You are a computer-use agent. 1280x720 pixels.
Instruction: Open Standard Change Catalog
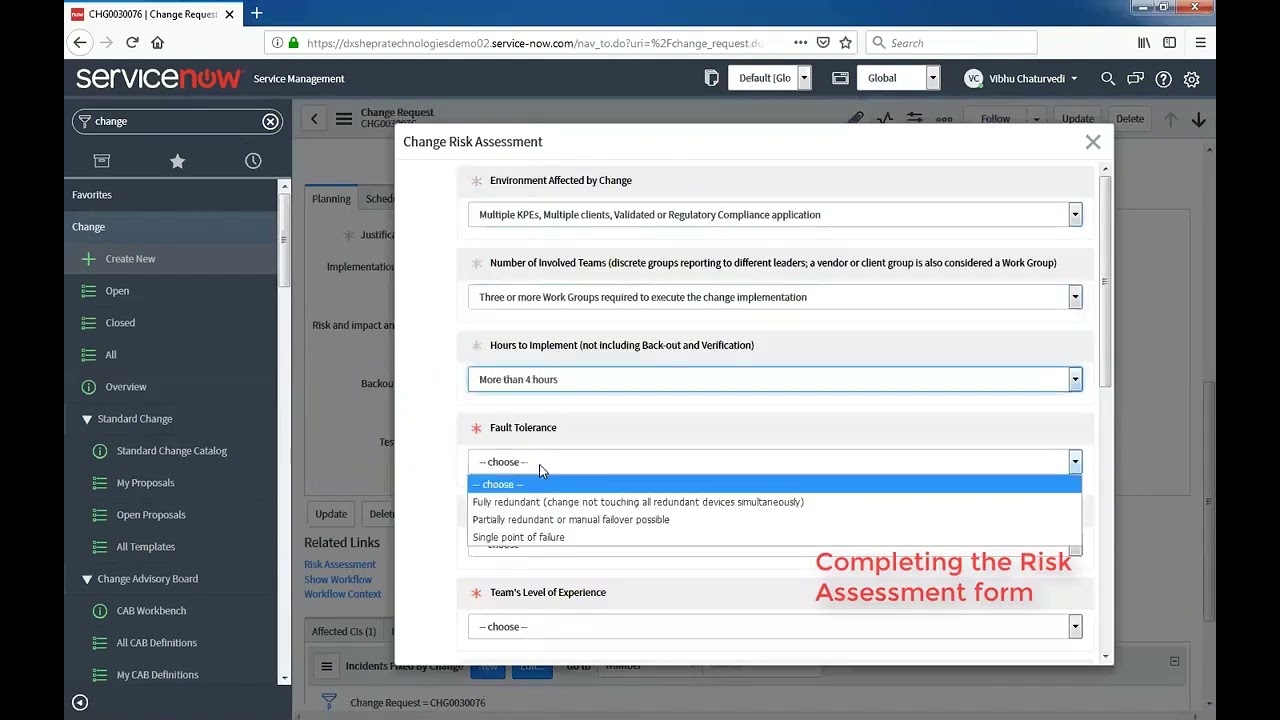click(171, 451)
